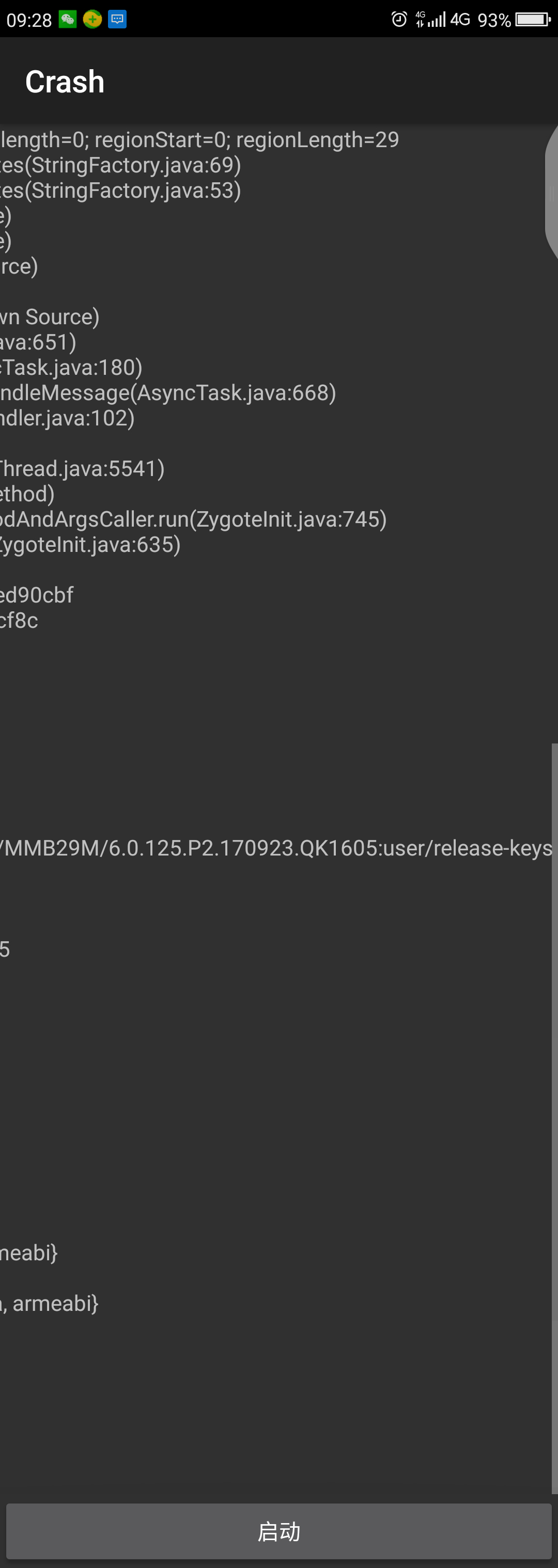The image size is (558, 1568).
Task: Tap the status bar clock 09:28
Action: [x=28, y=20]
